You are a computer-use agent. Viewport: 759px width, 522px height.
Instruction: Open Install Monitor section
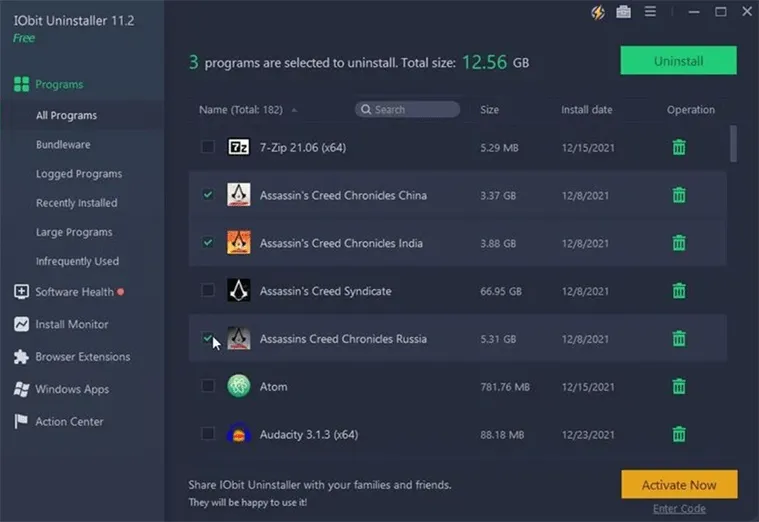[x=72, y=324]
